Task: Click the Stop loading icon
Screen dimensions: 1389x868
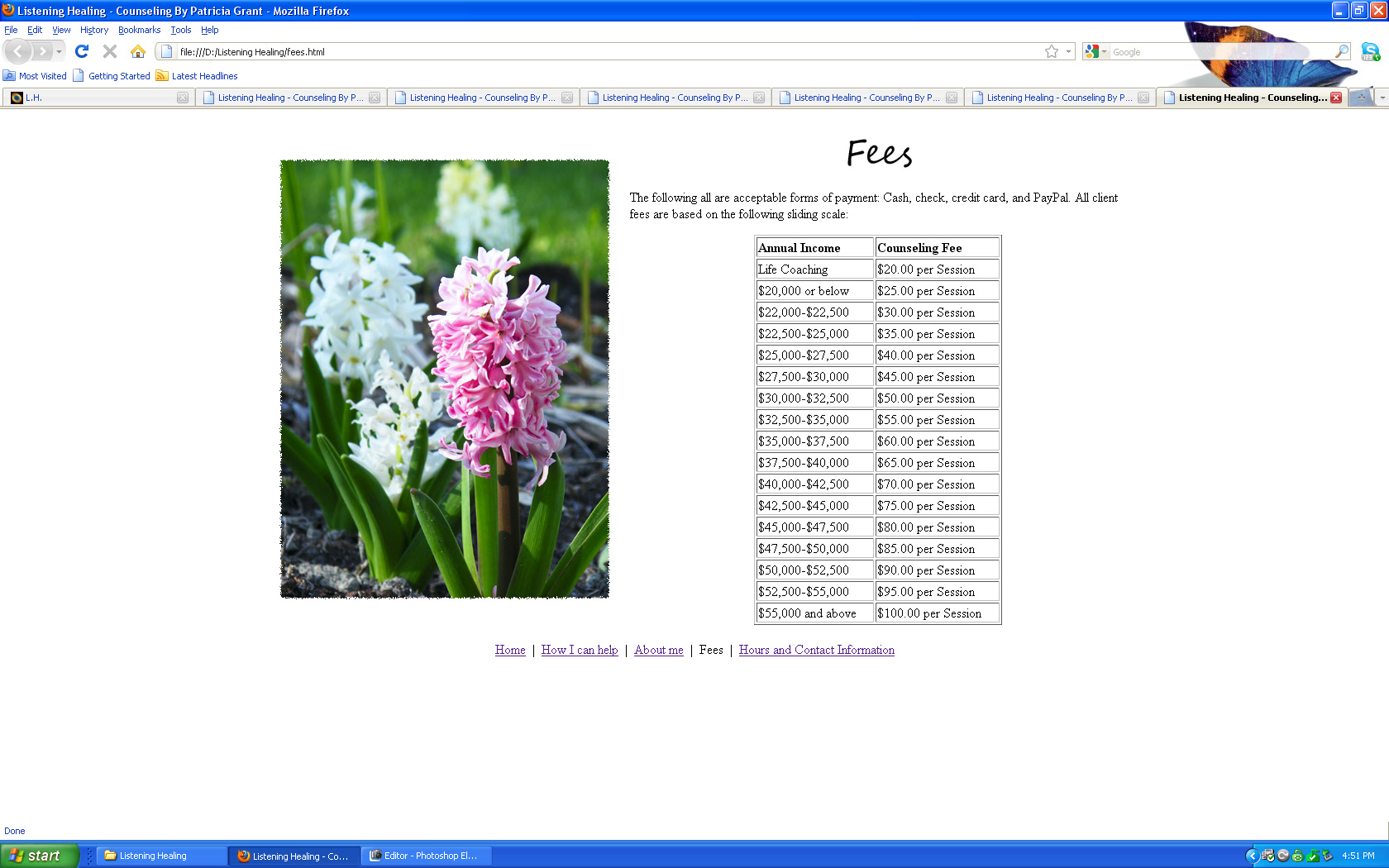Action: [x=110, y=51]
